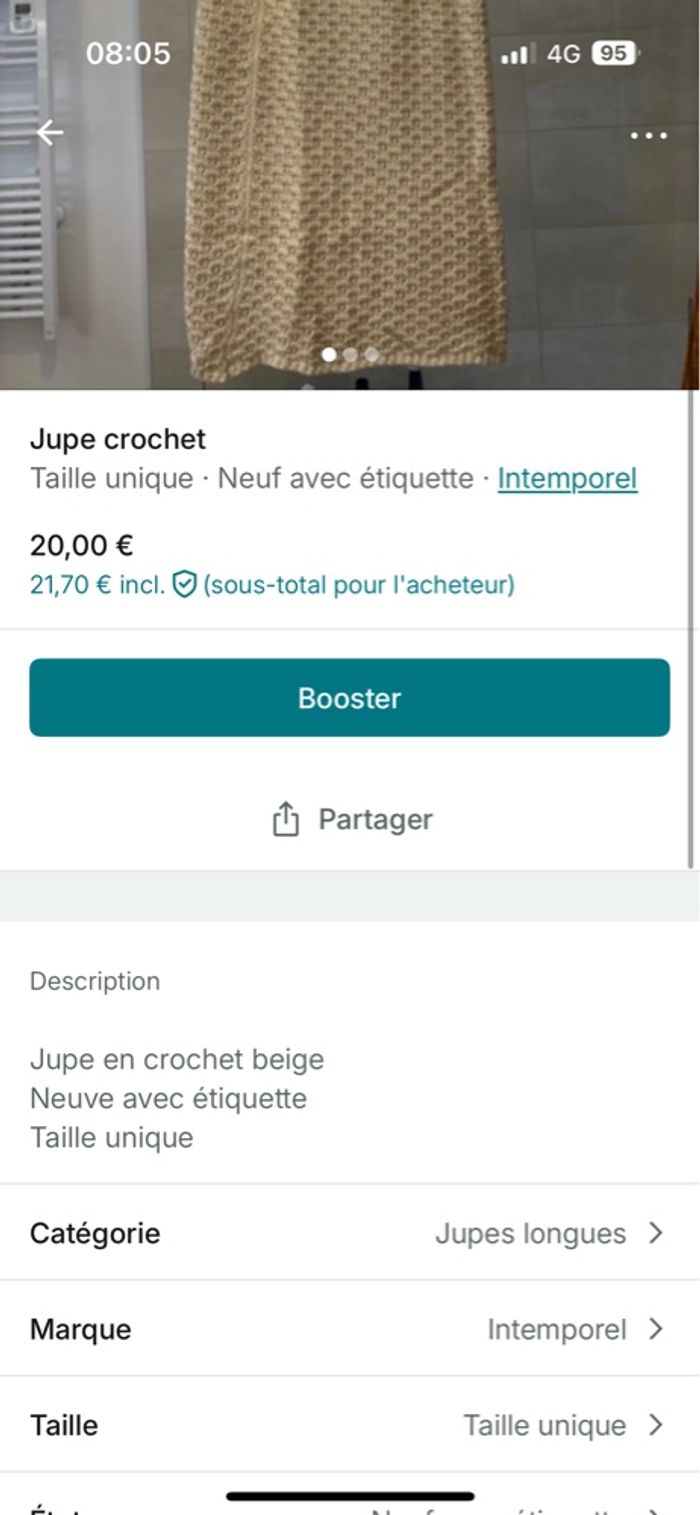
Task: Select the third photo carousel dot
Action: tap(371, 354)
